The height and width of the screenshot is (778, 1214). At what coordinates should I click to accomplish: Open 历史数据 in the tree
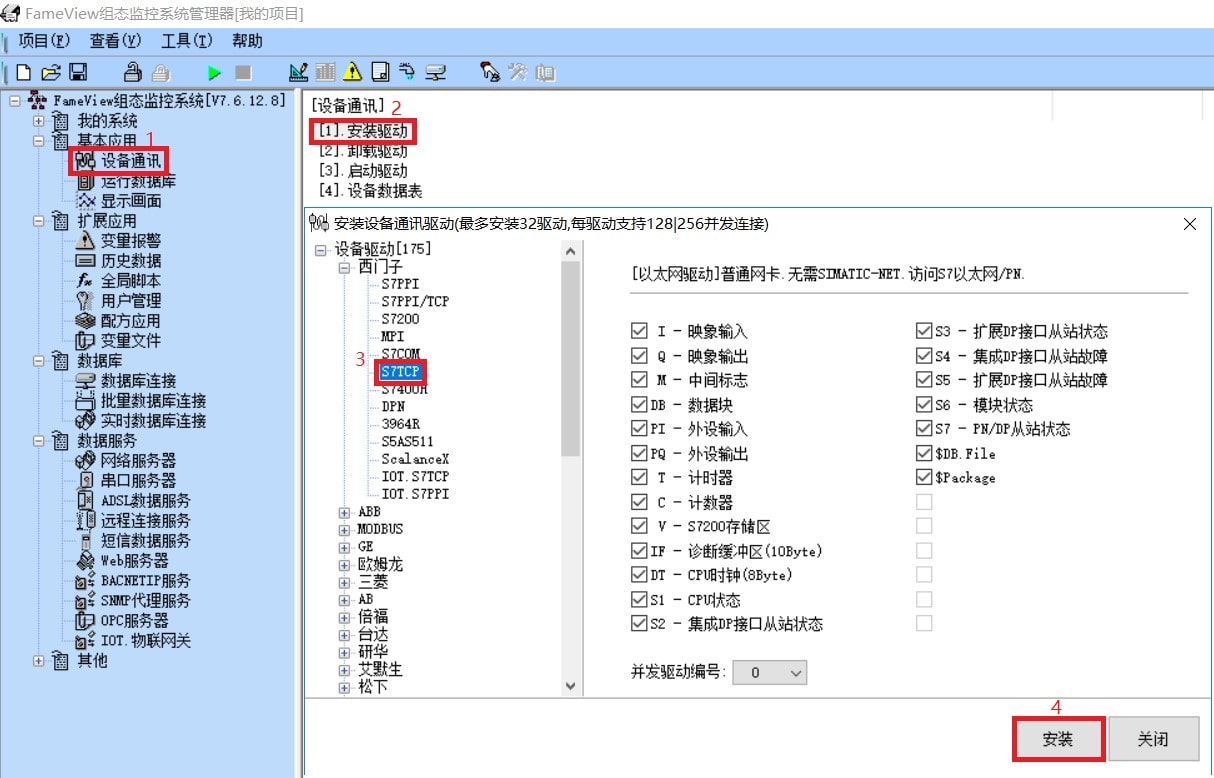(x=130, y=261)
